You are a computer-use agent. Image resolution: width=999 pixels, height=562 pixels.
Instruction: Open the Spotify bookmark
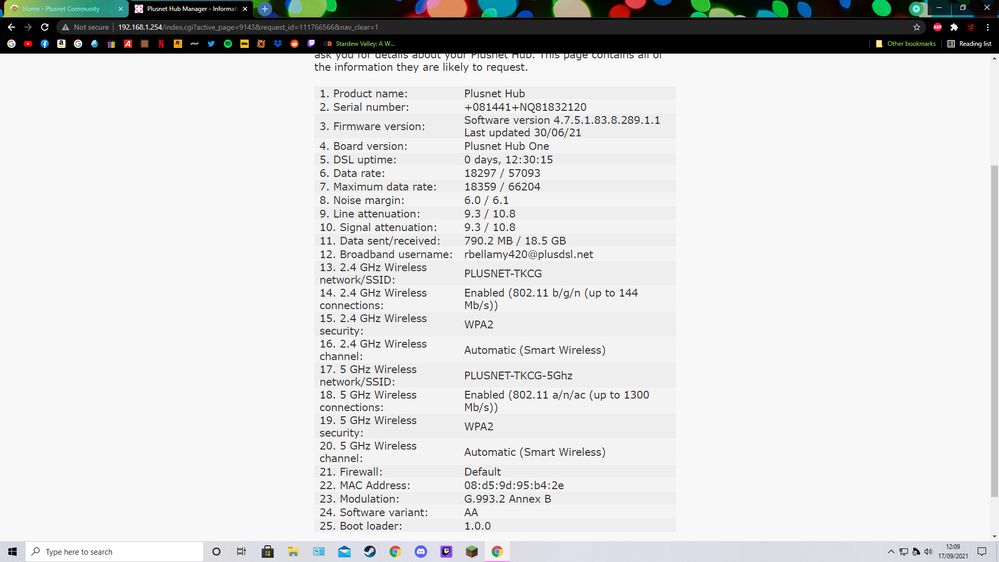click(228, 44)
